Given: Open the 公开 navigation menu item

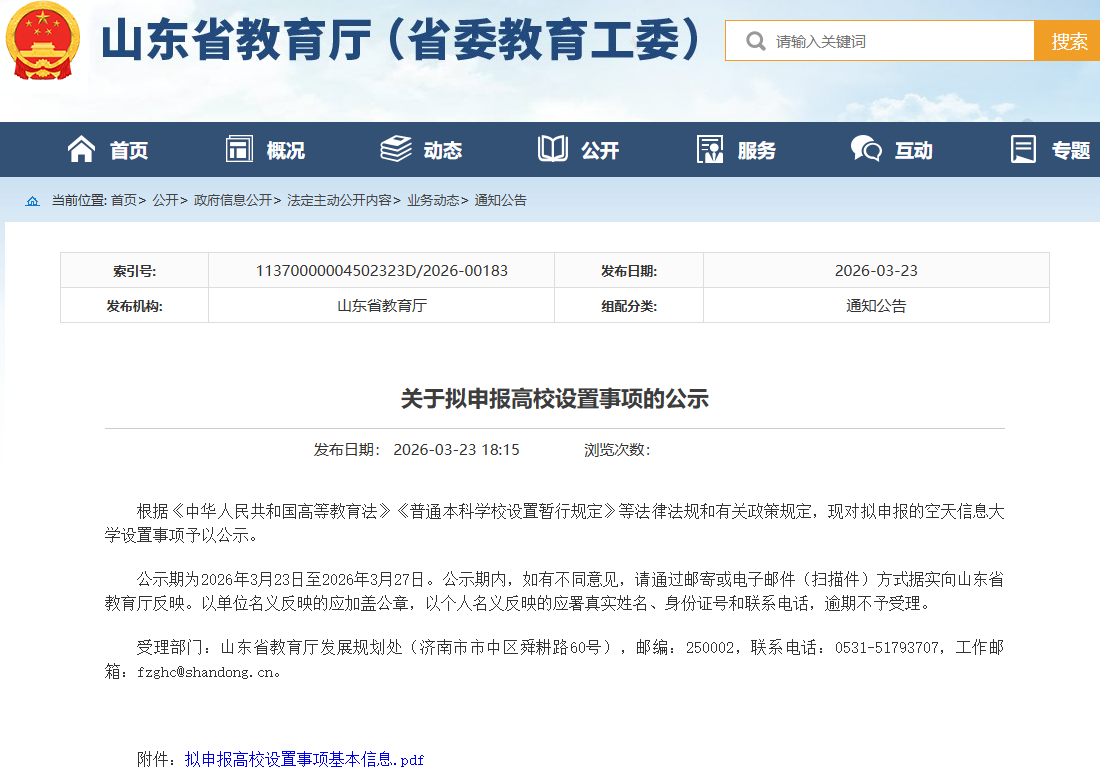Looking at the screenshot, I should coord(600,151).
